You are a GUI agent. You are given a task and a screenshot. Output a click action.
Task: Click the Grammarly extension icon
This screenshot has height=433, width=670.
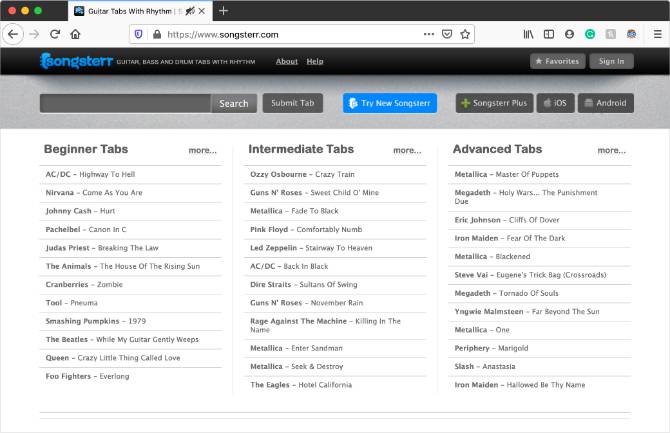point(590,34)
